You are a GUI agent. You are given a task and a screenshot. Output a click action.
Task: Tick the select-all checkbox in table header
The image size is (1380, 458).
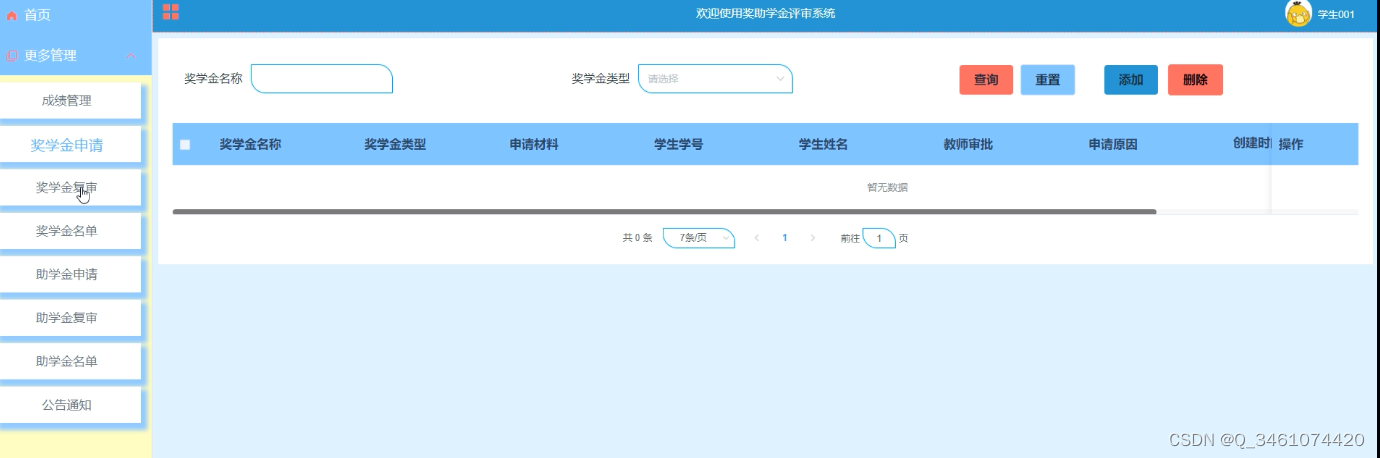pos(185,145)
